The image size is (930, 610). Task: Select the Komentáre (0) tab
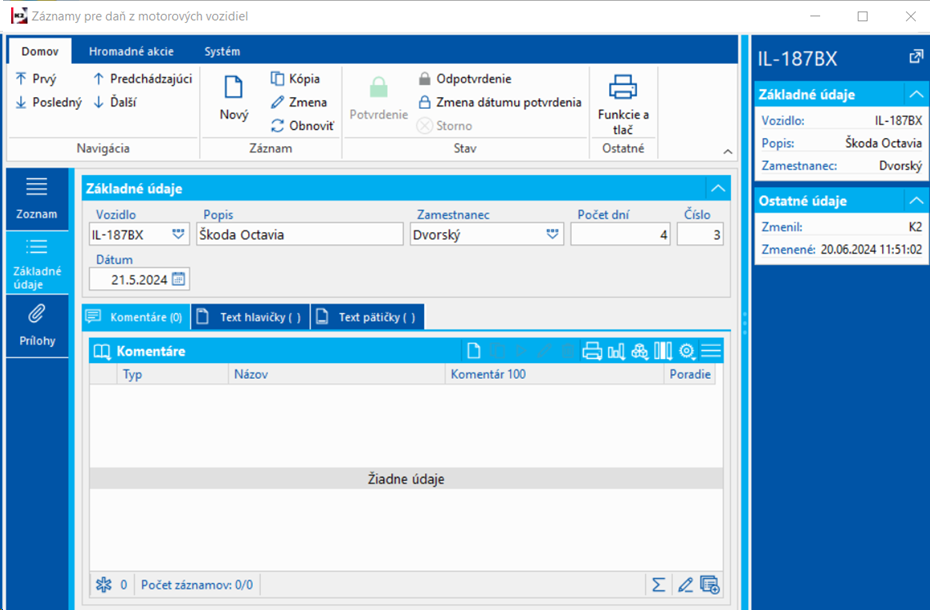(x=136, y=317)
